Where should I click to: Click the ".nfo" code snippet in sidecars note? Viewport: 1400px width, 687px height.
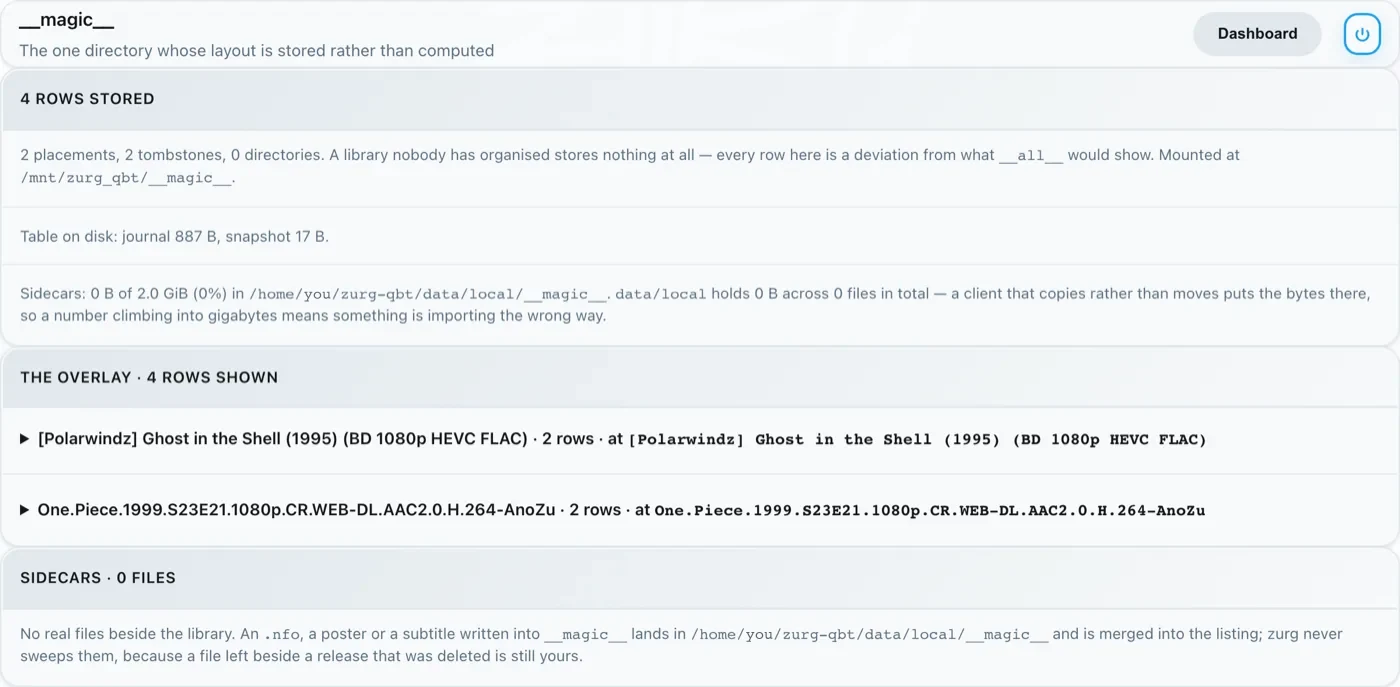(x=280, y=635)
